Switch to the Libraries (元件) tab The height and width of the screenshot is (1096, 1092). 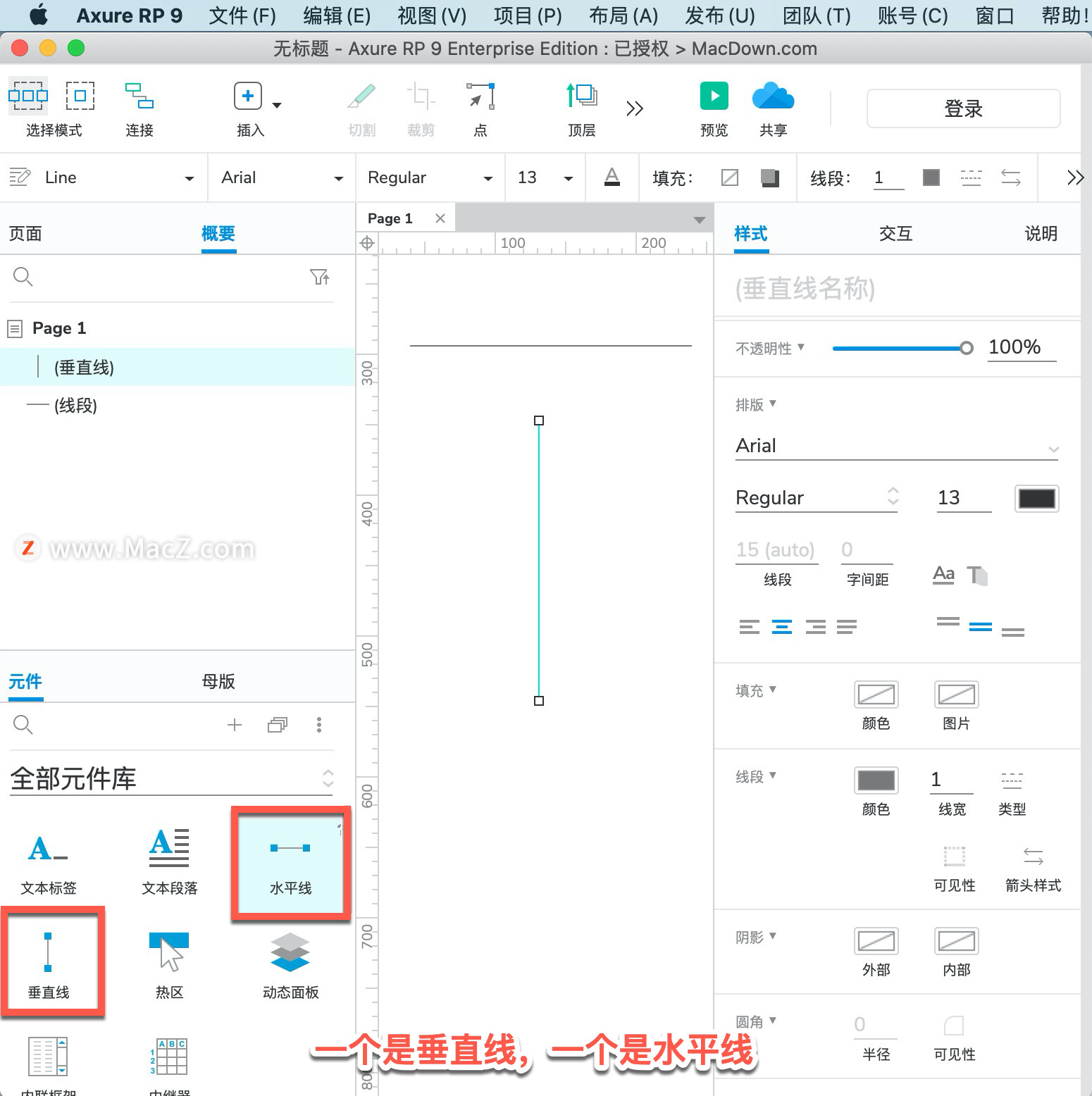pyautogui.click(x=25, y=682)
